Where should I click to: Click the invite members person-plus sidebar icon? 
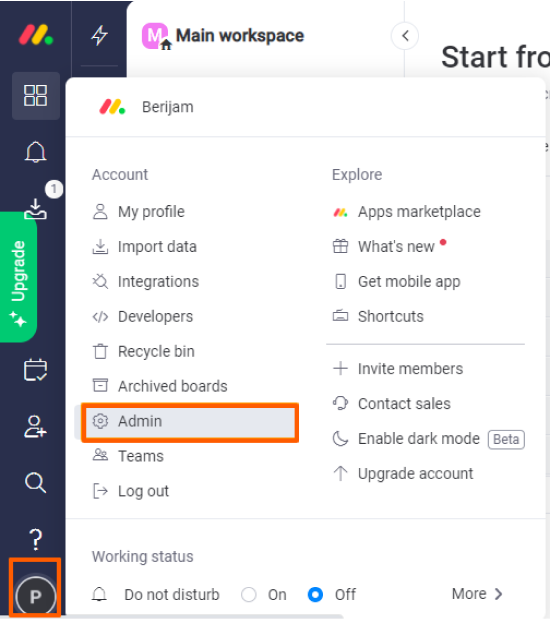(x=36, y=426)
